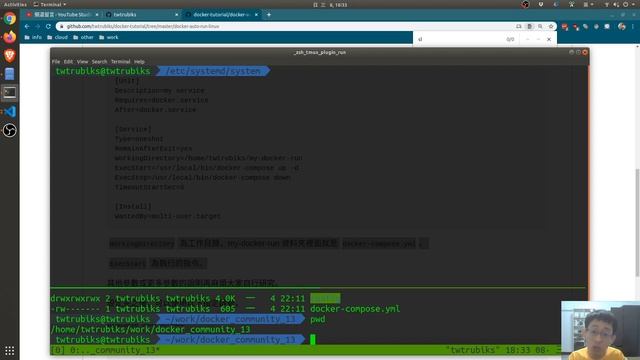Launch Firefox from the dock
640x360 pixels.
9,37
